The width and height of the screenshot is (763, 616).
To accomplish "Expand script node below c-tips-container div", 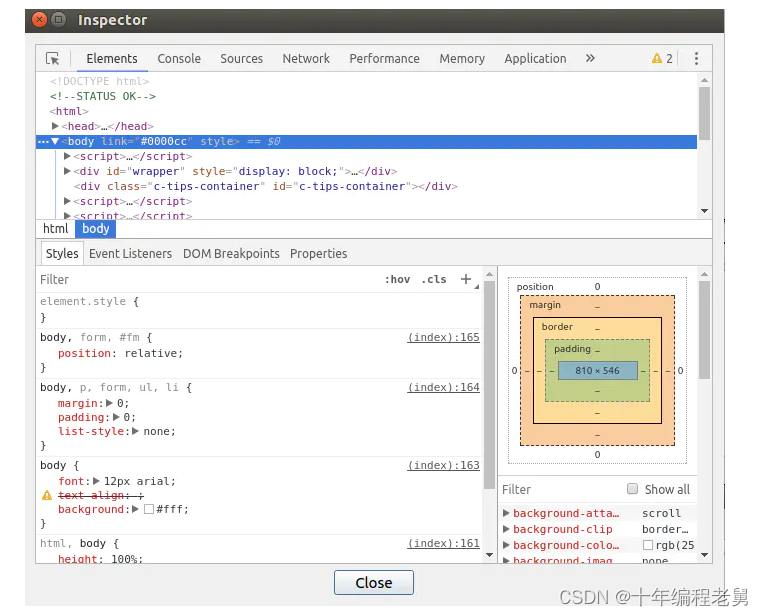I will tap(67, 201).
